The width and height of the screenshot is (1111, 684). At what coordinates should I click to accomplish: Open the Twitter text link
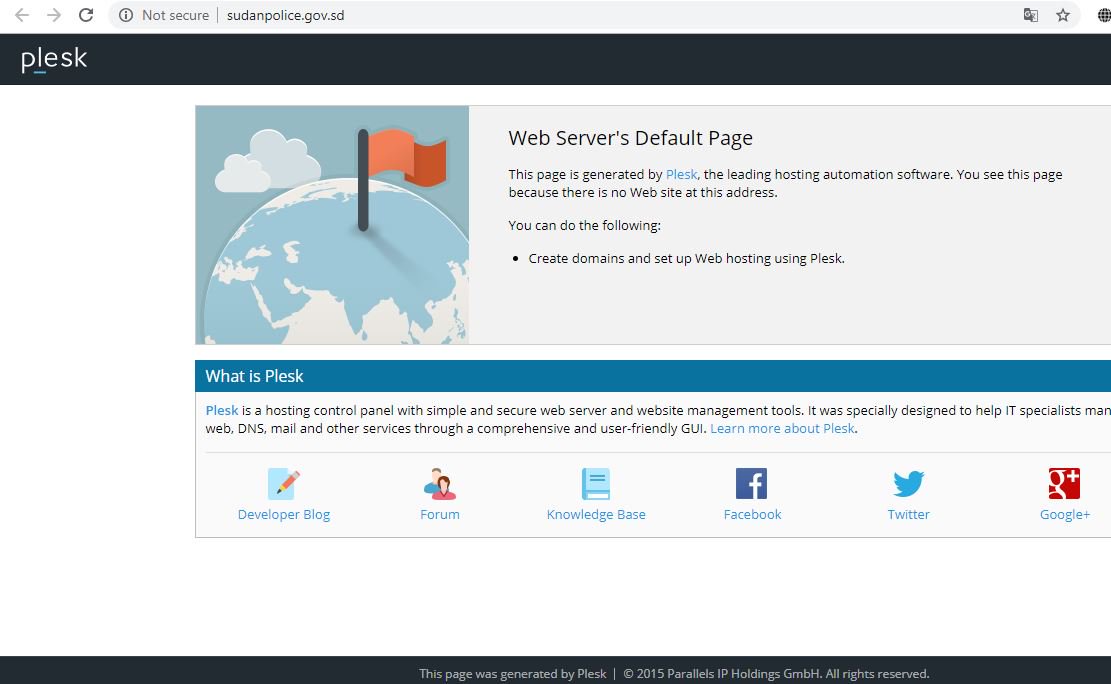click(x=908, y=515)
